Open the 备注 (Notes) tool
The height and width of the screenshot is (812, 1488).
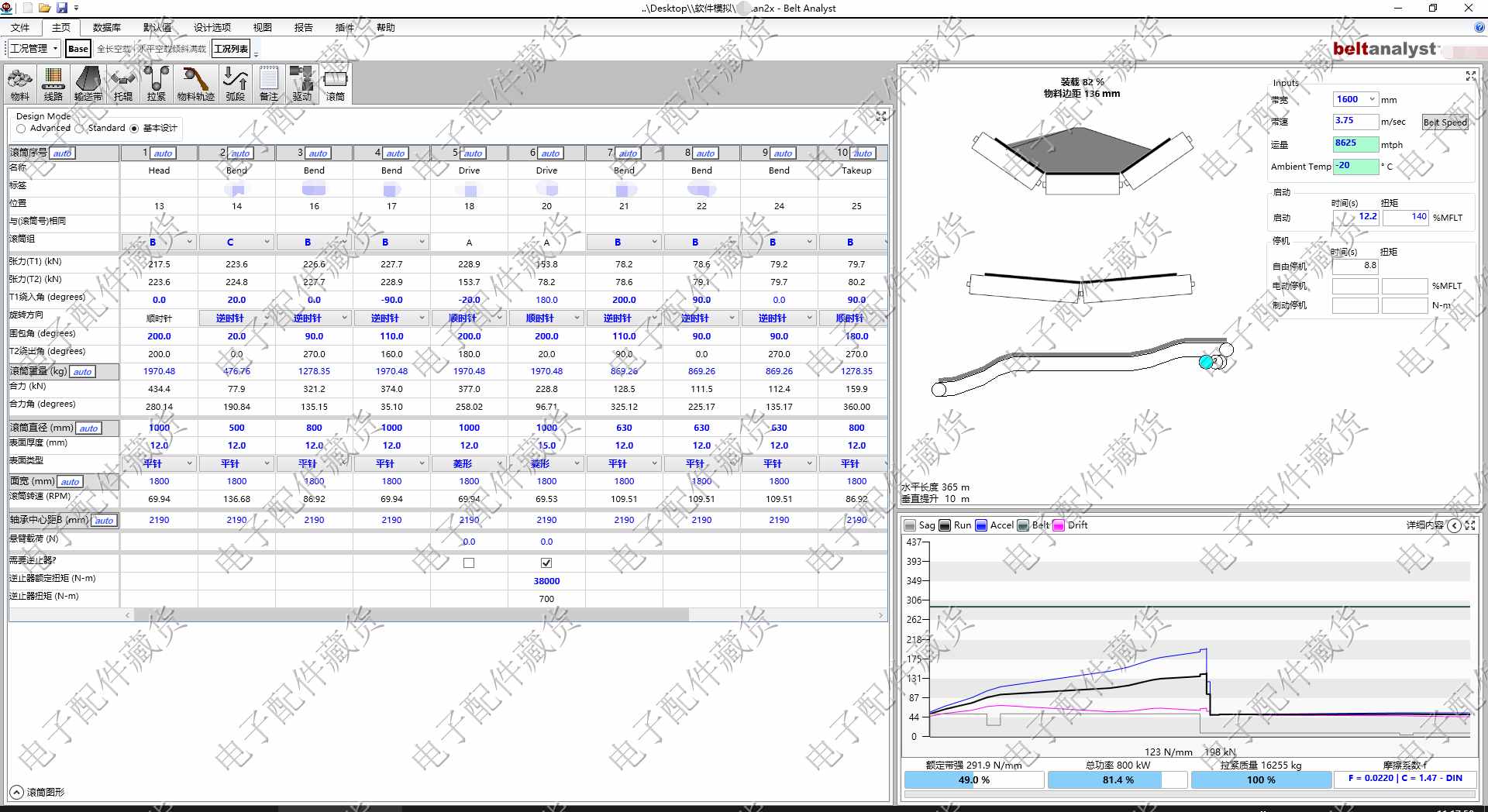(268, 84)
